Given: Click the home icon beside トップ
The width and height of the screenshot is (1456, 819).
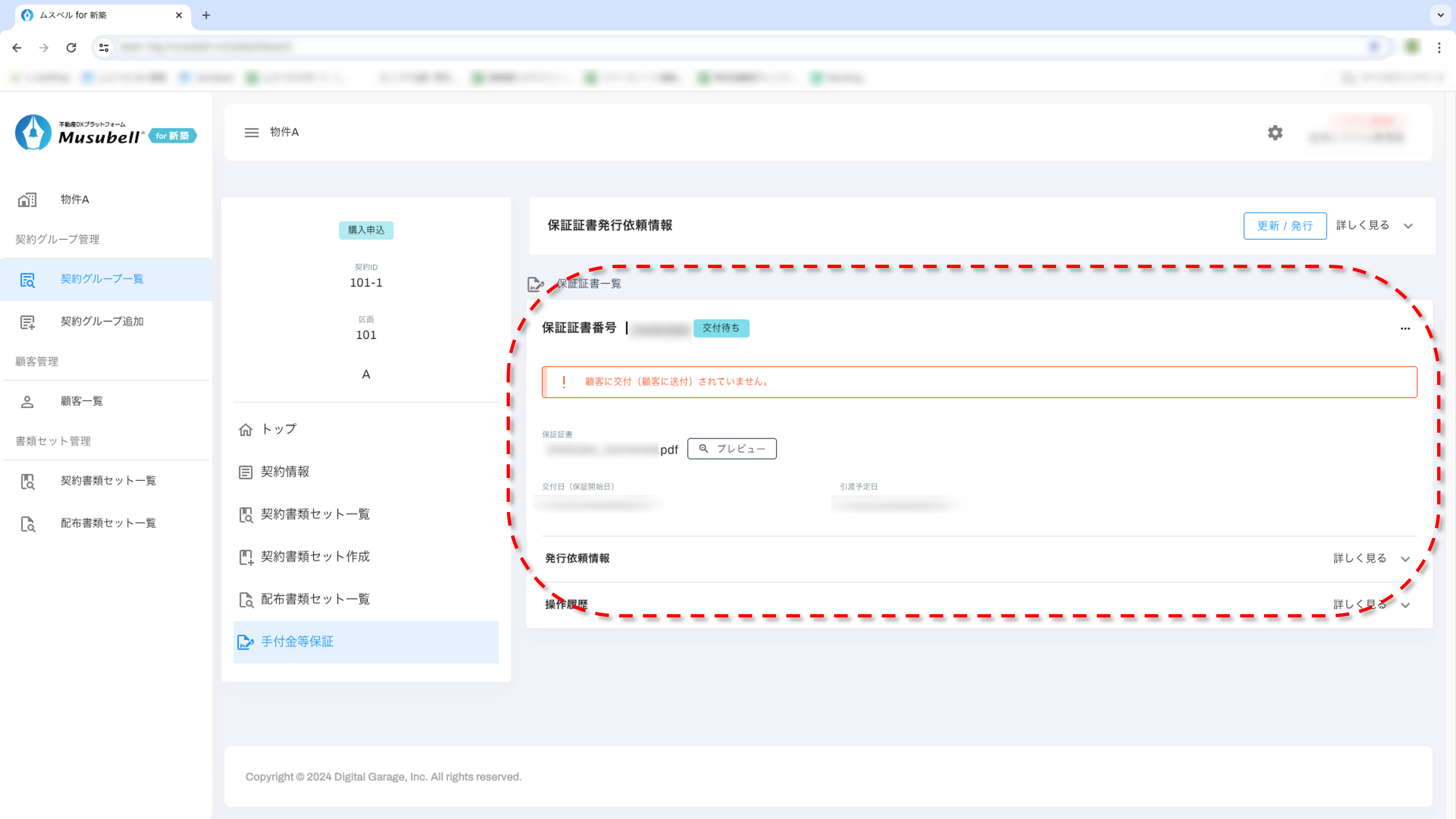Looking at the screenshot, I should pos(245,430).
